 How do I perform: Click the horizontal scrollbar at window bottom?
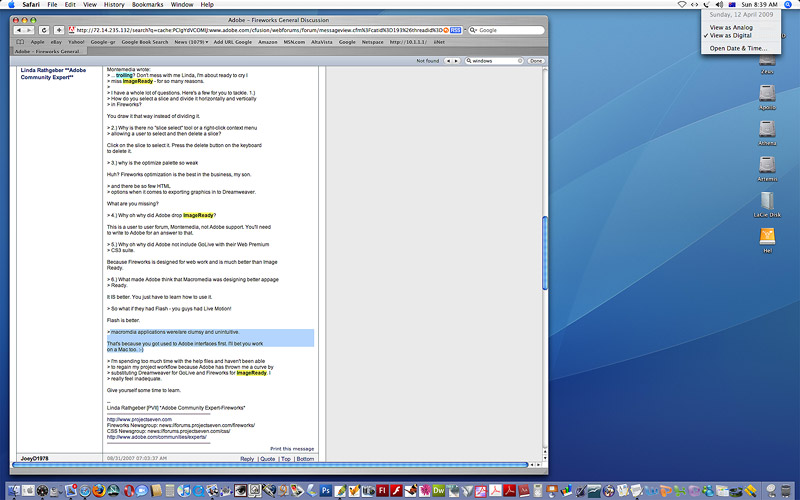270,465
